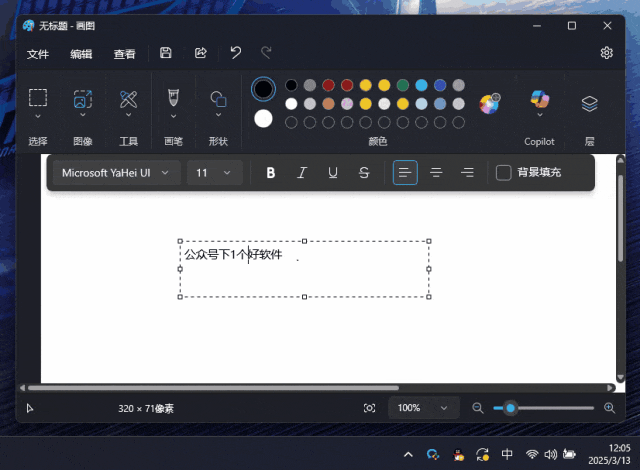This screenshot has height=470, width=640.
Task: Select the Brushes tool icon
Action: point(173,98)
